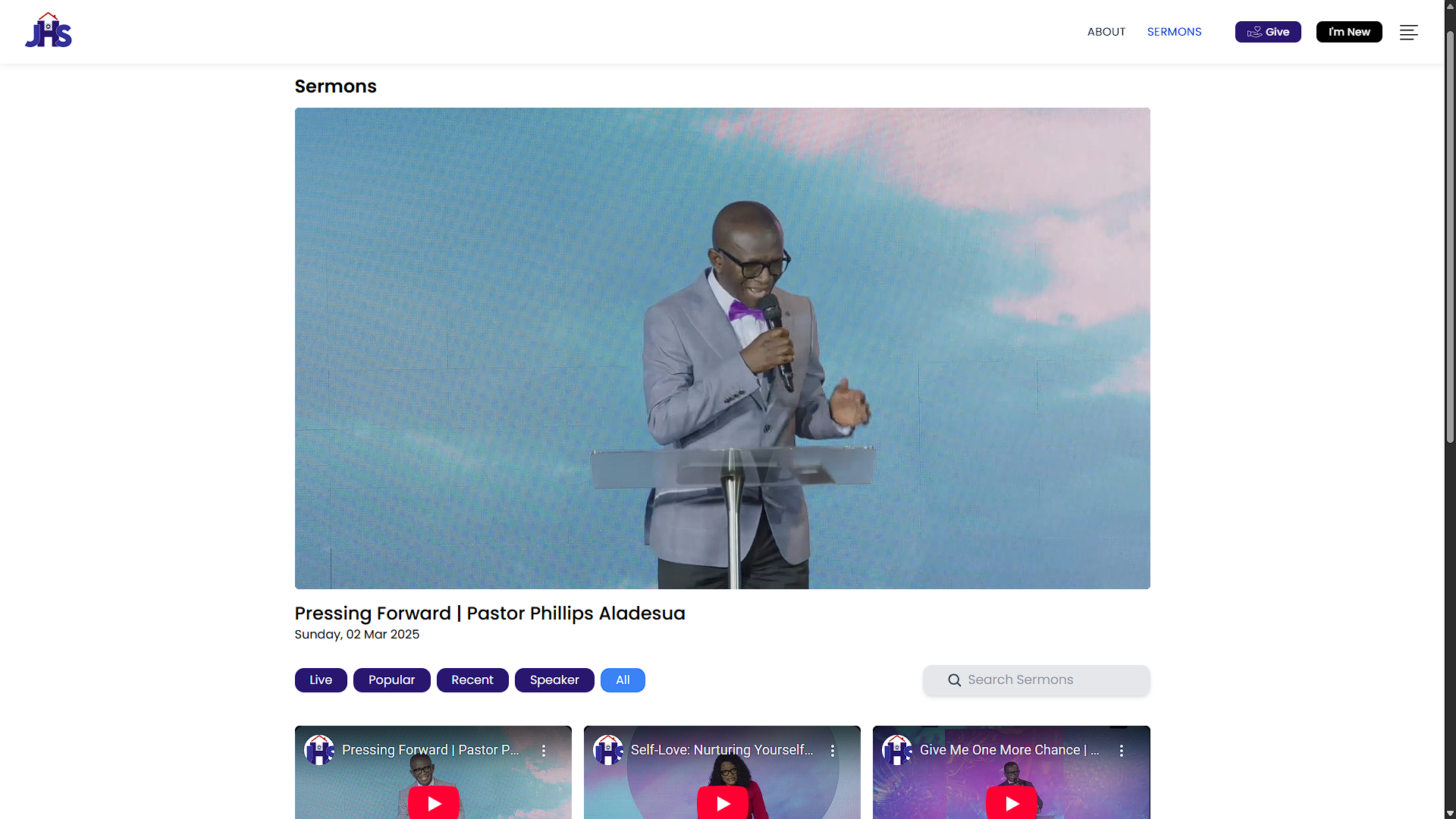The image size is (1456, 819).
Task: Play the Pressing Forward video thumbnail
Action: [x=434, y=802]
